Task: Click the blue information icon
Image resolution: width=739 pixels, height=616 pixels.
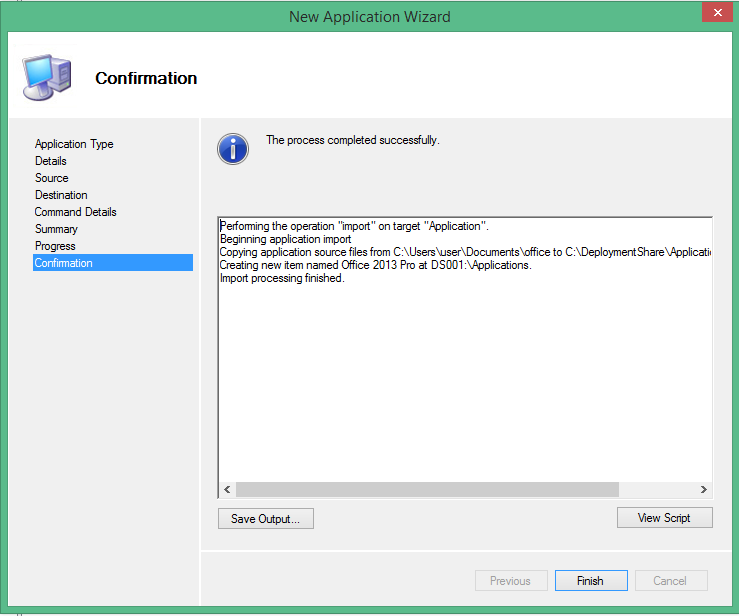Action: point(232,149)
